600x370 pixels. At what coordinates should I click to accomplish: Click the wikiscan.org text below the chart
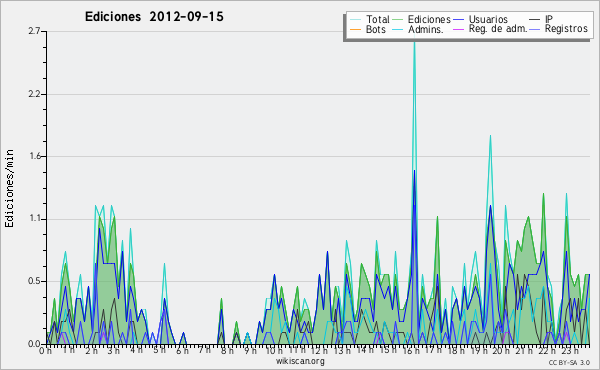click(x=300, y=361)
